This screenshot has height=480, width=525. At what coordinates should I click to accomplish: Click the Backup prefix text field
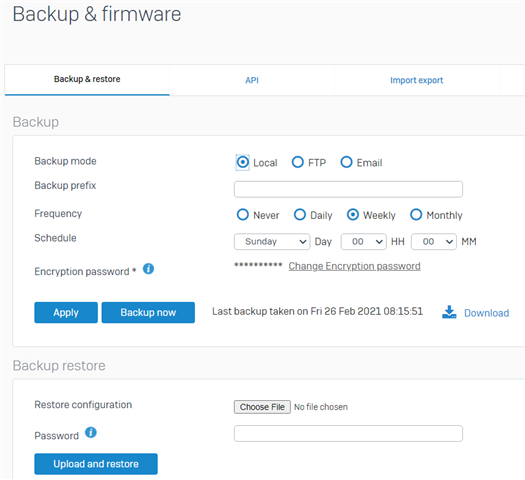[348, 189]
